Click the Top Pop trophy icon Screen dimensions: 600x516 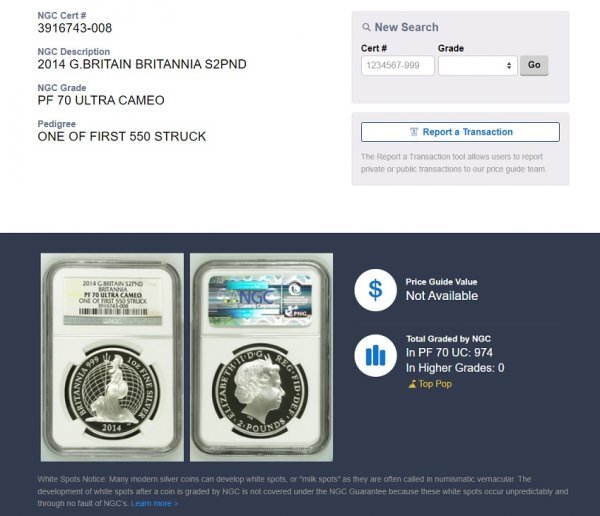[412, 384]
